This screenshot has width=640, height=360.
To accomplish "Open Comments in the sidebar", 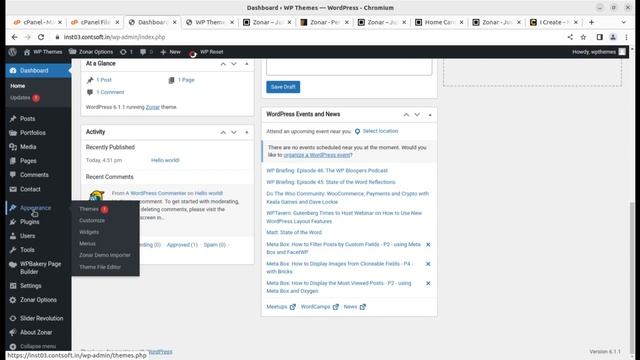I will [x=34, y=175].
